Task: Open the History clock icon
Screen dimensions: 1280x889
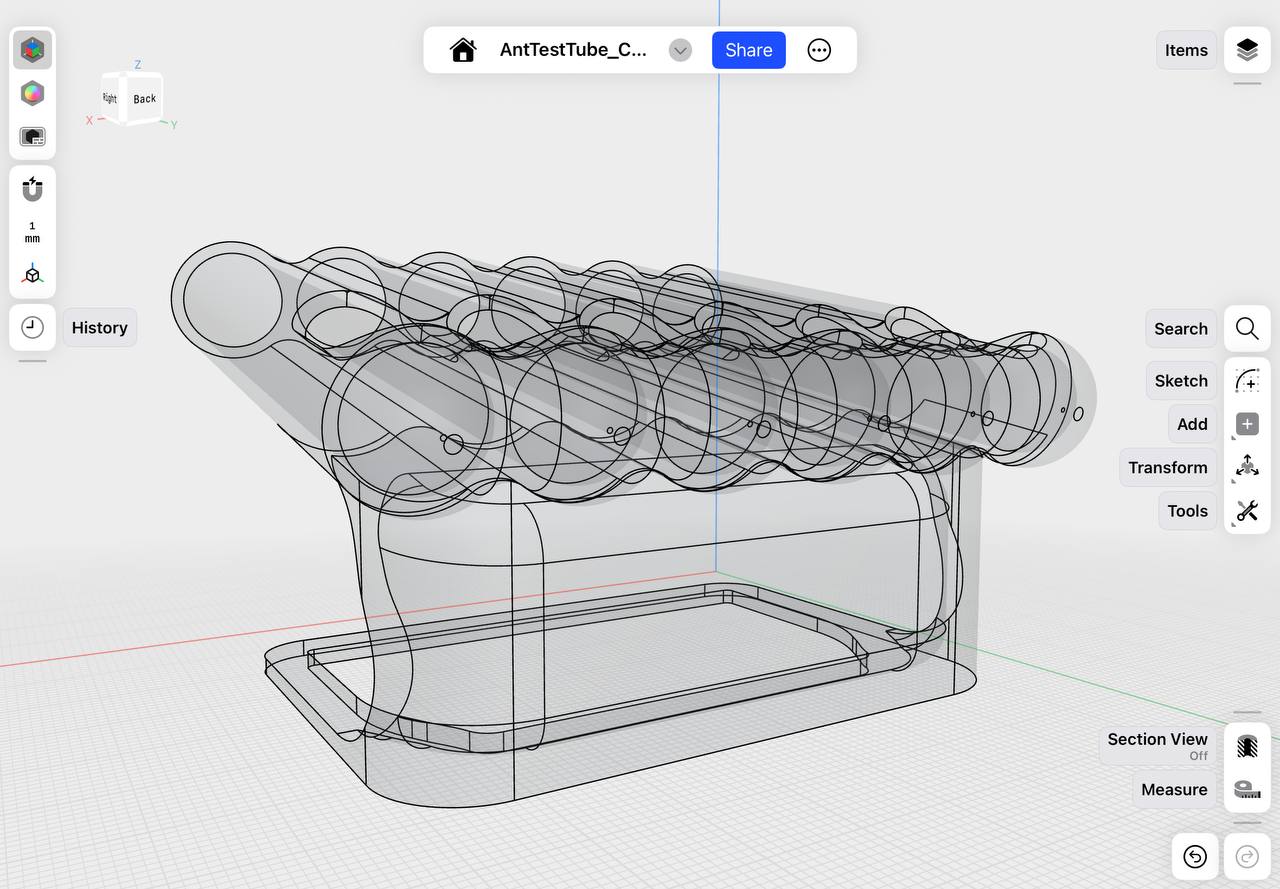Action: click(33, 328)
